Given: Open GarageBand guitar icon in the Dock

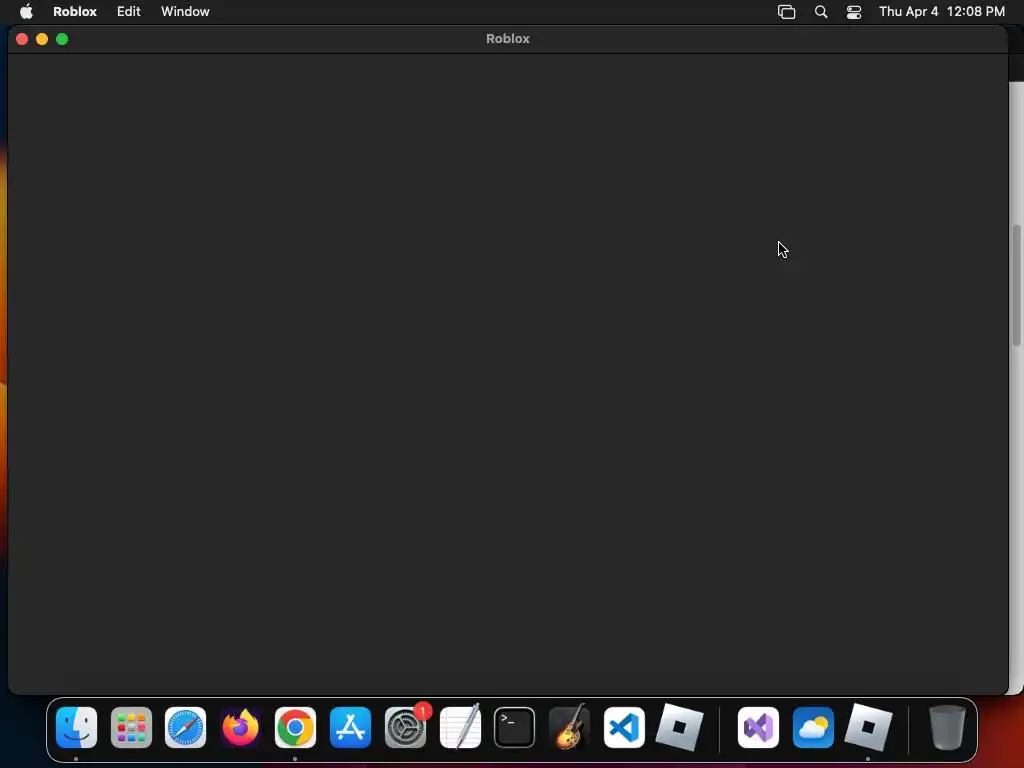Looking at the screenshot, I should (569, 727).
